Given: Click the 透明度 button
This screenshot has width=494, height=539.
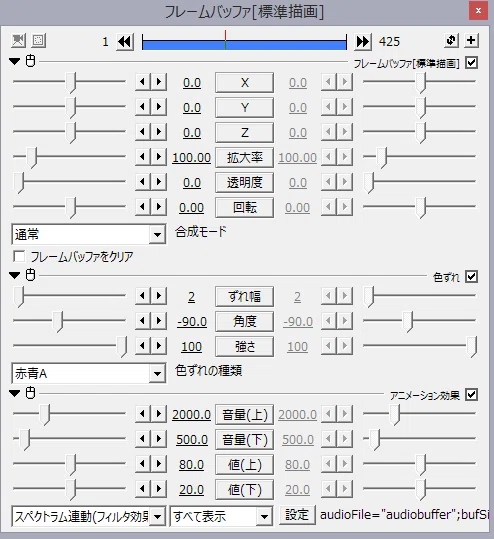Looking at the screenshot, I should pos(244,183).
